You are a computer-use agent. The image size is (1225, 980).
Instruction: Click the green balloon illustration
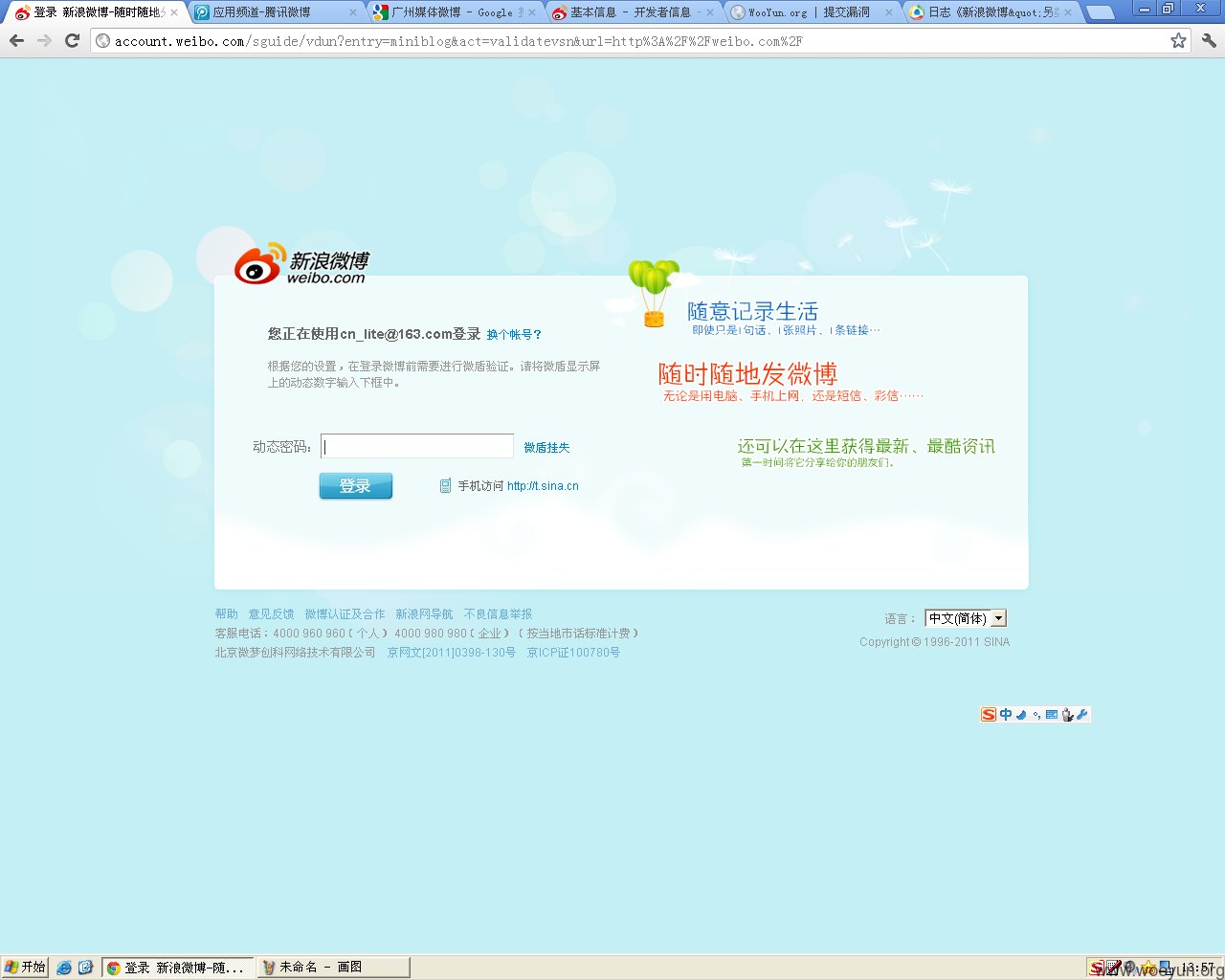654,293
